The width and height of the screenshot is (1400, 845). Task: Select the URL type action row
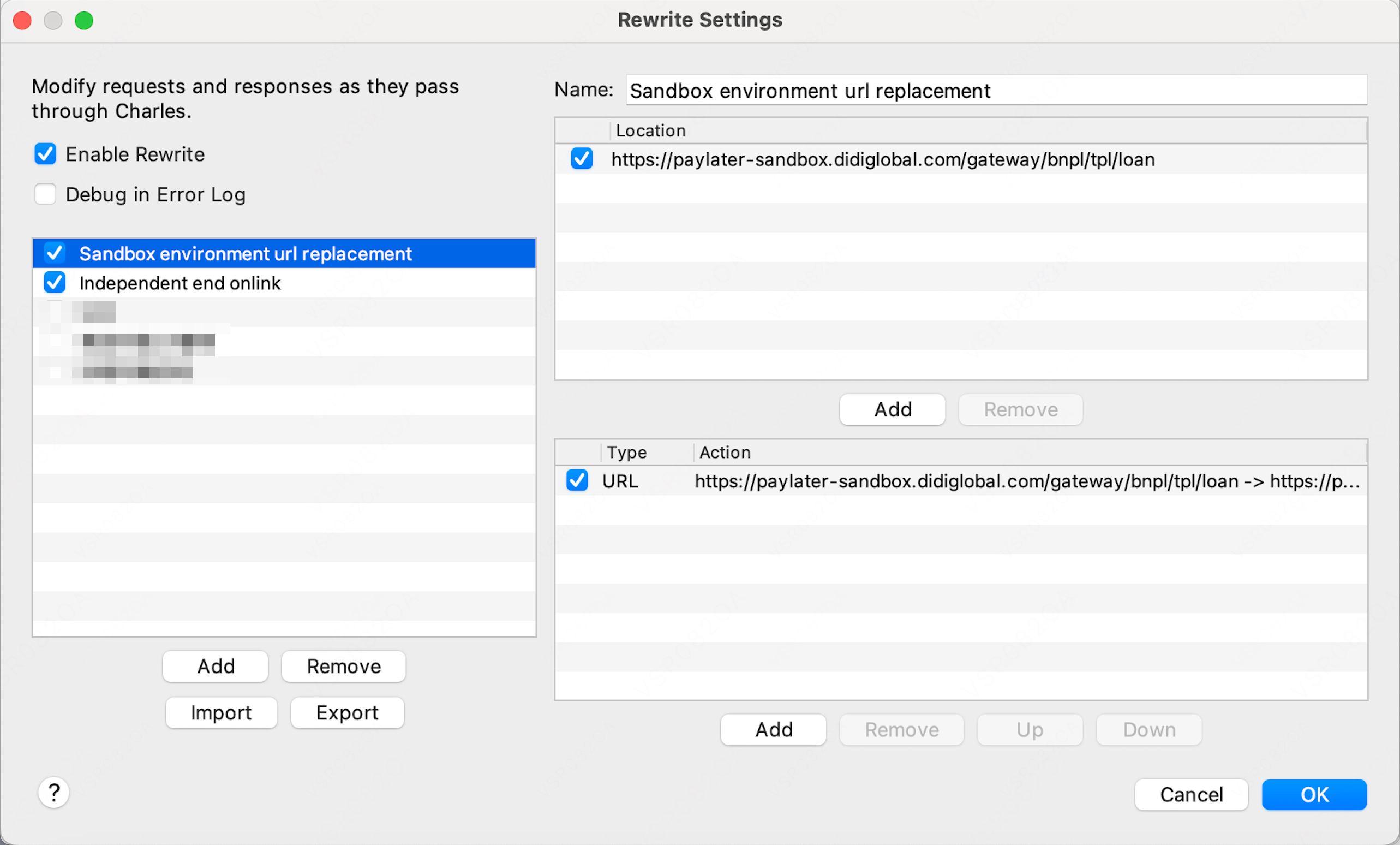(961, 481)
